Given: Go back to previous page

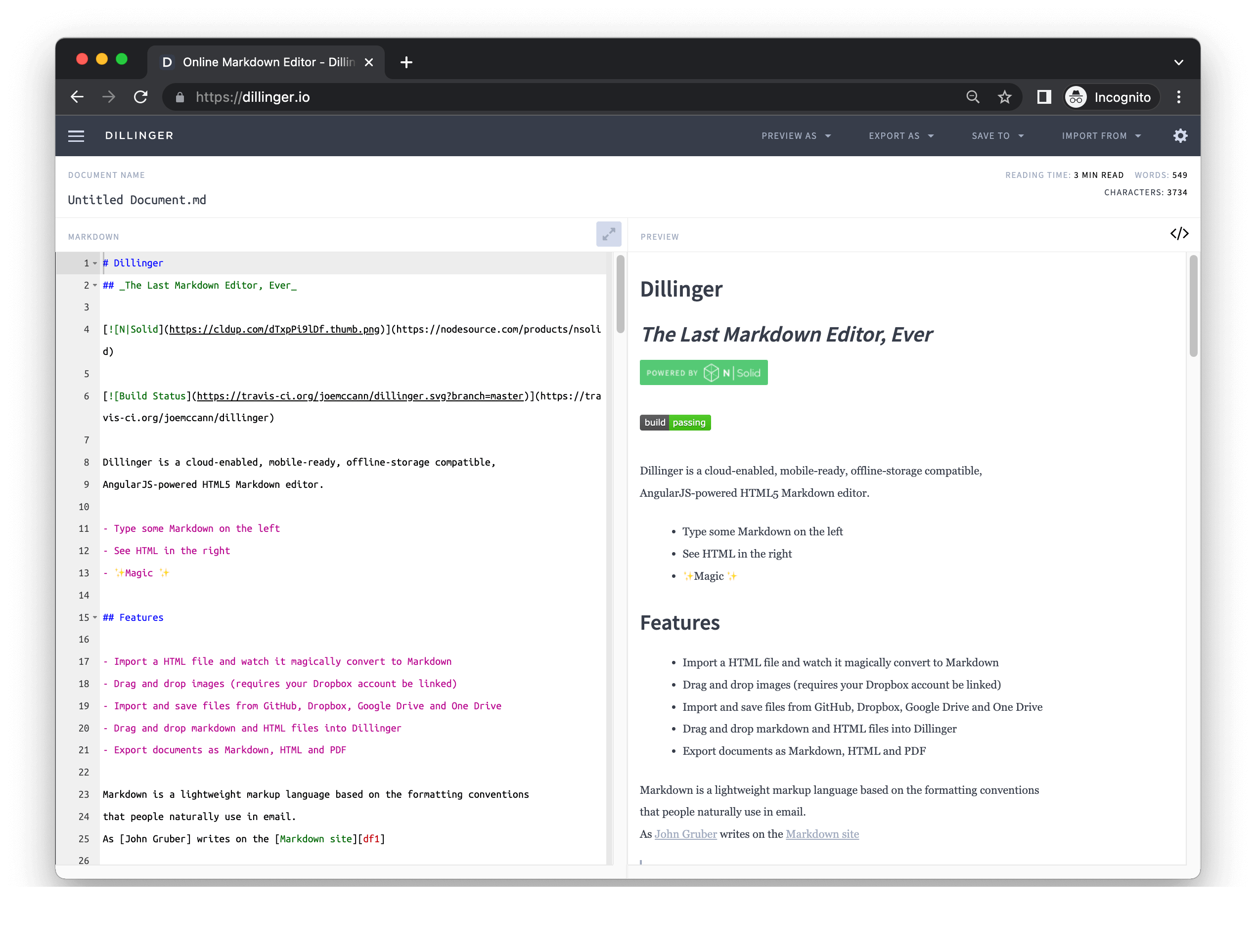Looking at the screenshot, I should 77,97.
